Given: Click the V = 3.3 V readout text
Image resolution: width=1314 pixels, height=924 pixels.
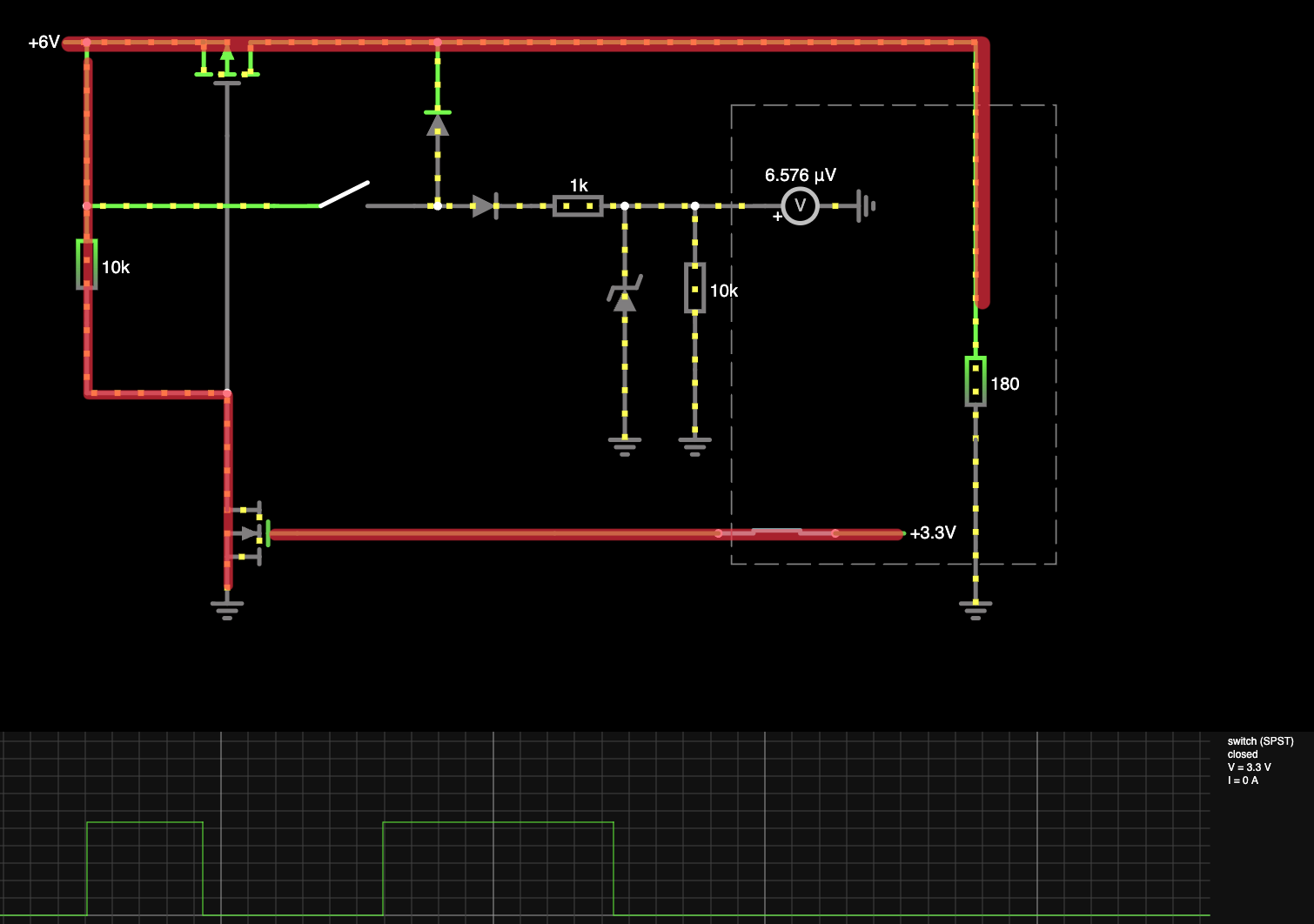Looking at the screenshot, I should 1250,767.
